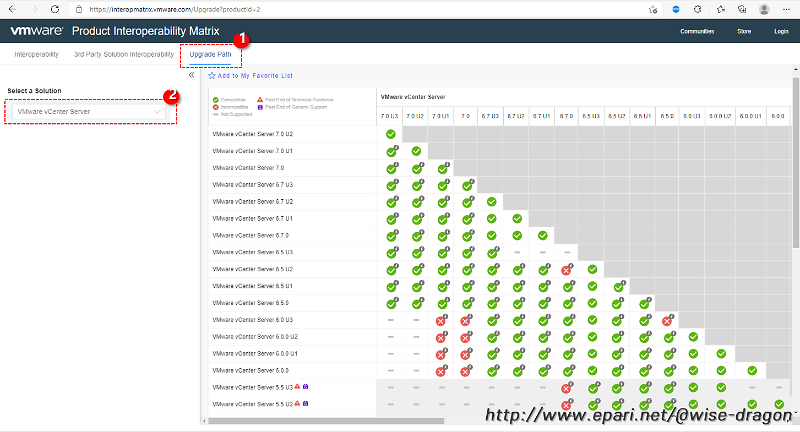
Task: Click the red X in row 6.0.0 U2, column 7.0
Action: [x=465, y=337]
